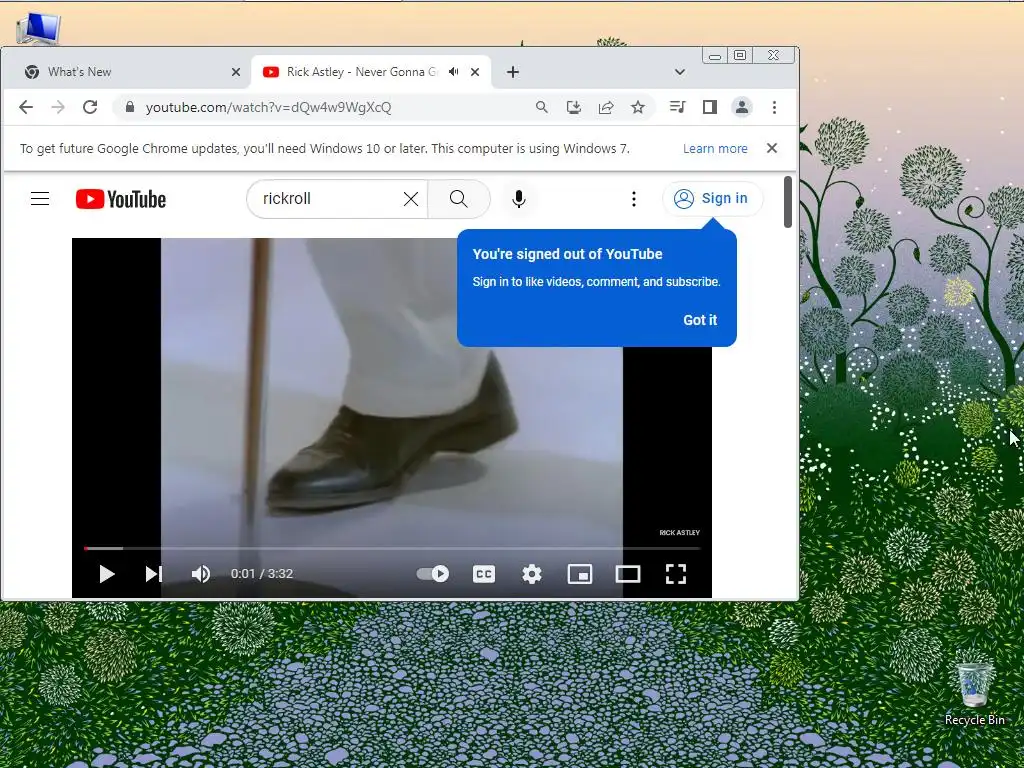The image size is (1024, 768).
Task: Open video player settings gear
Action: (532, 574)
